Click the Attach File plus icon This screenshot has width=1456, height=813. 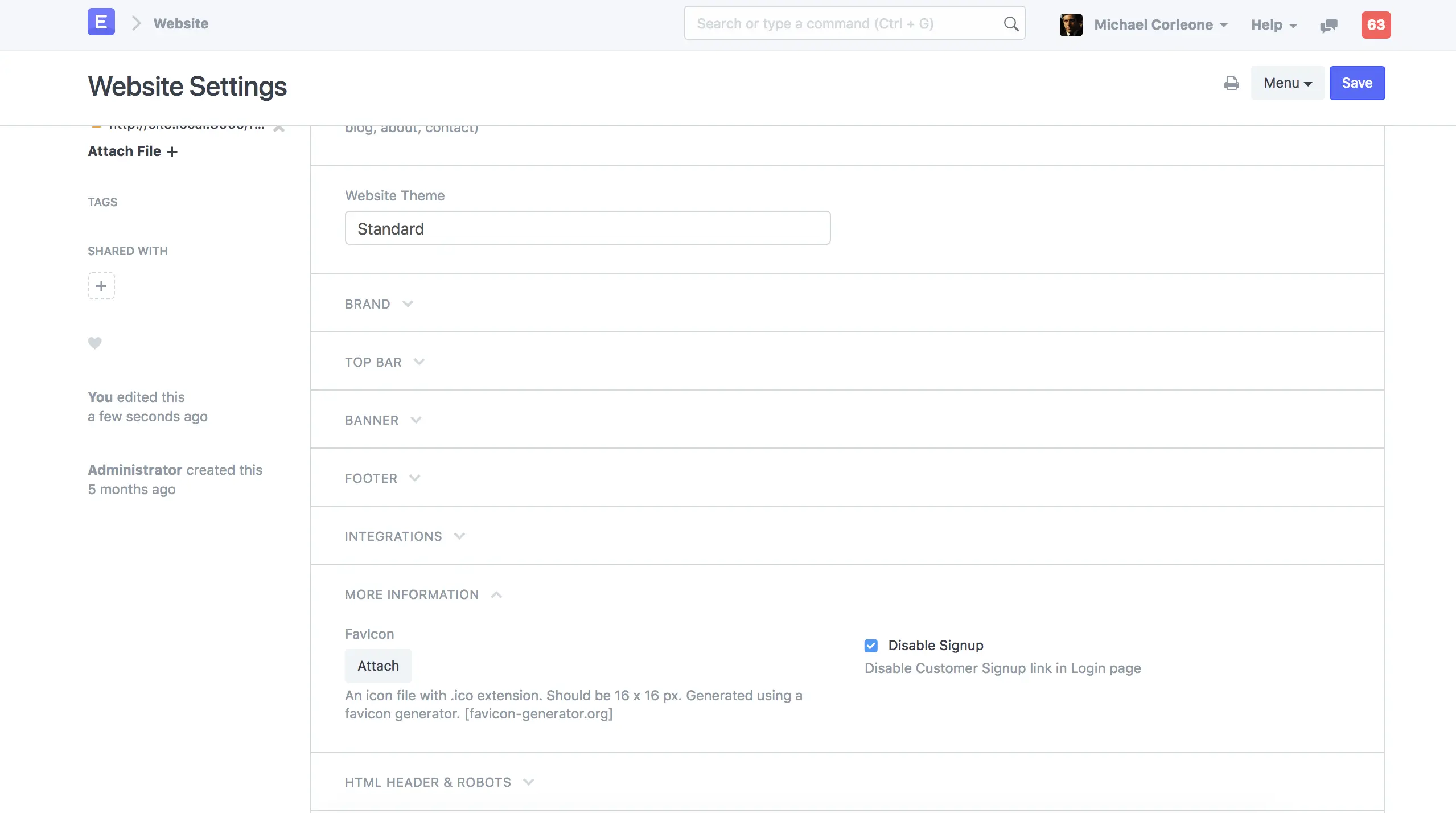[x=172, y=151]
